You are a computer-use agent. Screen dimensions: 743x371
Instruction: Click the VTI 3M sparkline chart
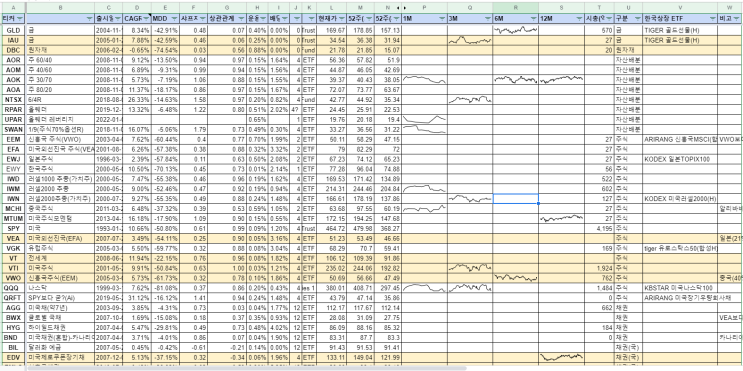coord(470,268)
